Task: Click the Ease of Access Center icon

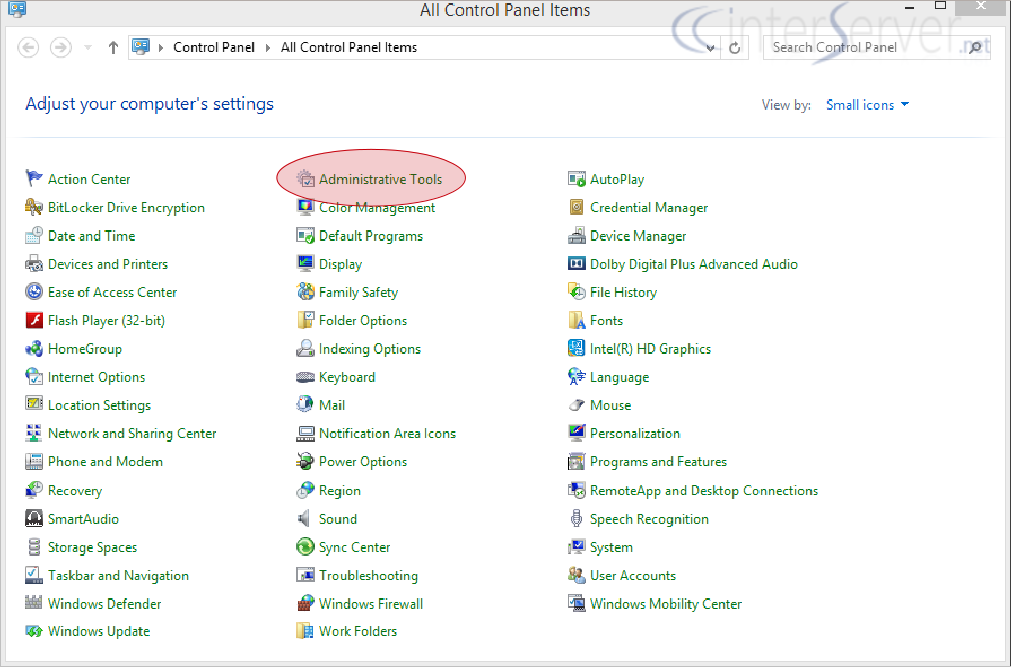Action: point(34,291)
